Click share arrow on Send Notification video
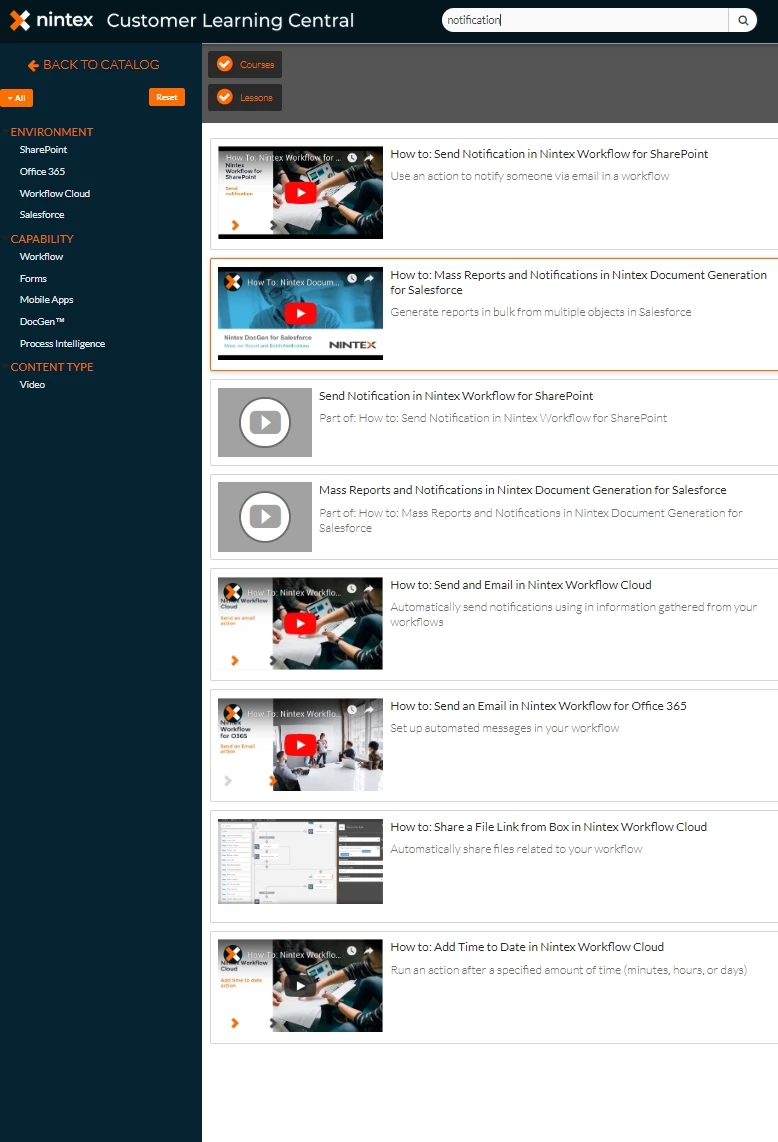The image size is (778, 1142). [369, 157]
